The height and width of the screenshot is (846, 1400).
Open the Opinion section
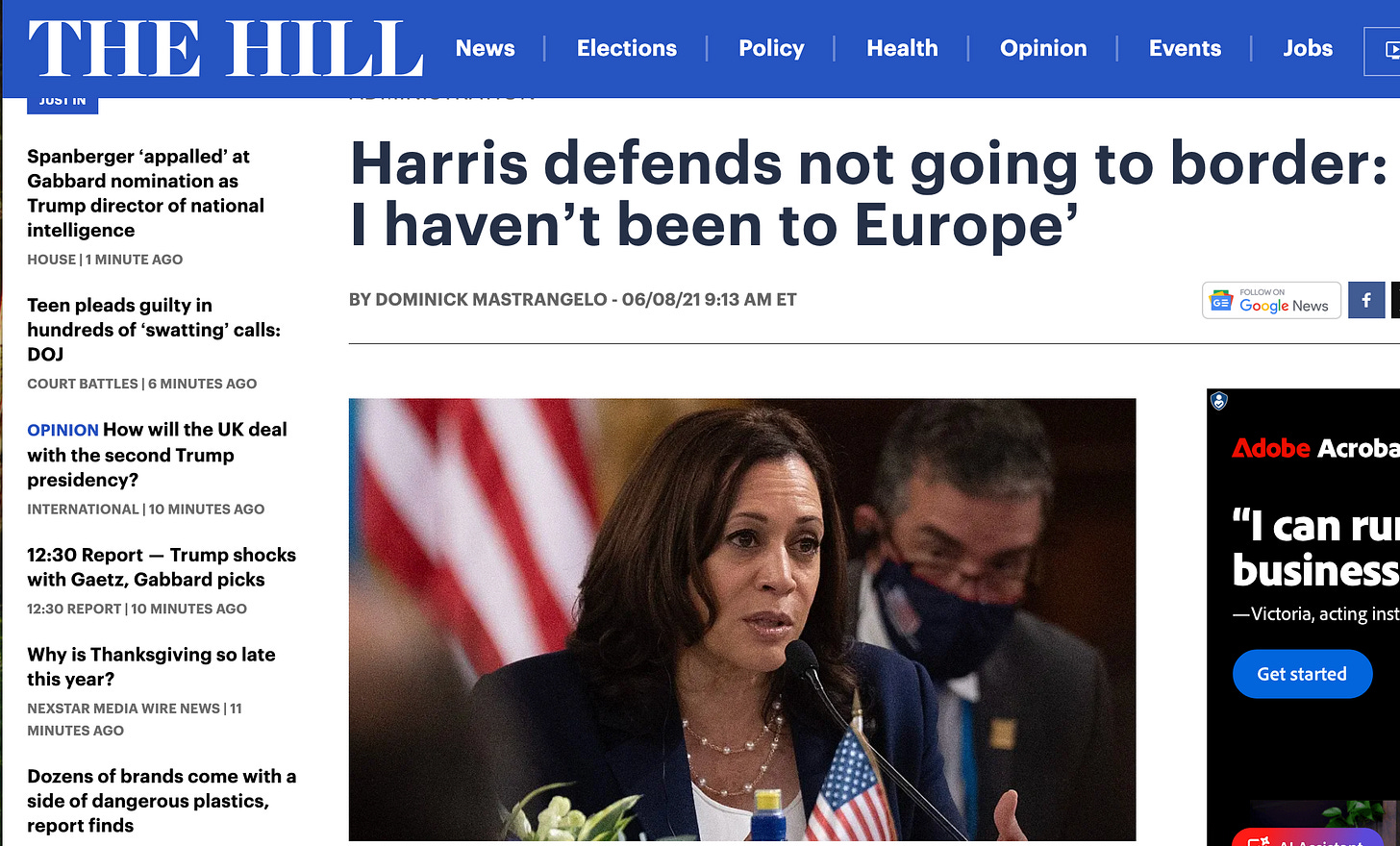click(x=1043, y=48)
